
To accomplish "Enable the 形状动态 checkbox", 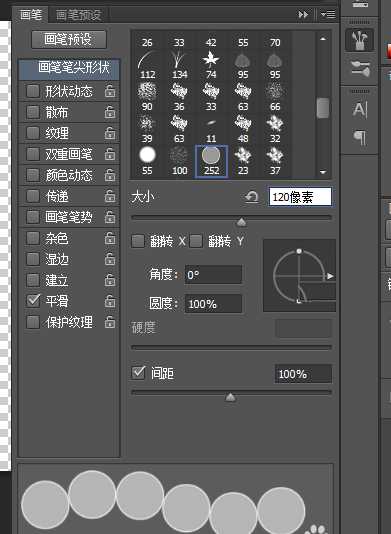I will click(33, 91).
